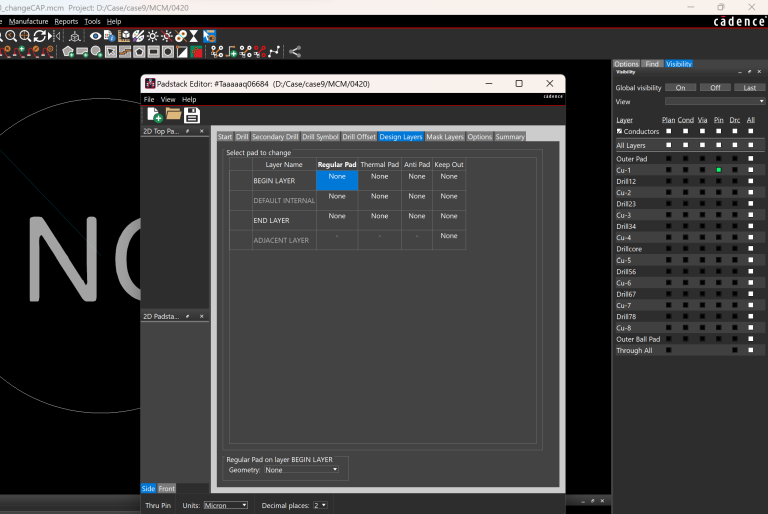Click the New padstack icon in Padstack Editor
The height and width of the screenshot is (514, 768).
click(154, 115)
